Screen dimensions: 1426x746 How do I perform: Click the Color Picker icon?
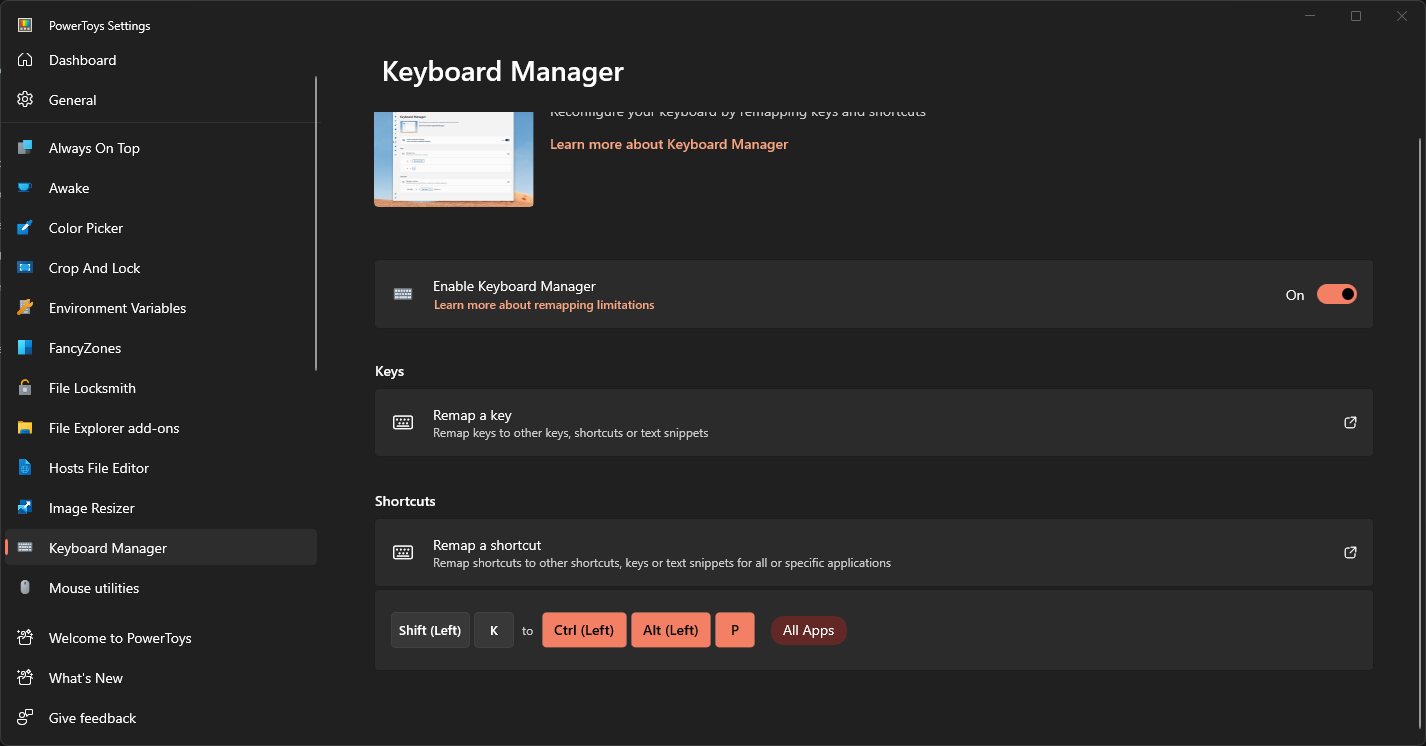pos(25,228)
